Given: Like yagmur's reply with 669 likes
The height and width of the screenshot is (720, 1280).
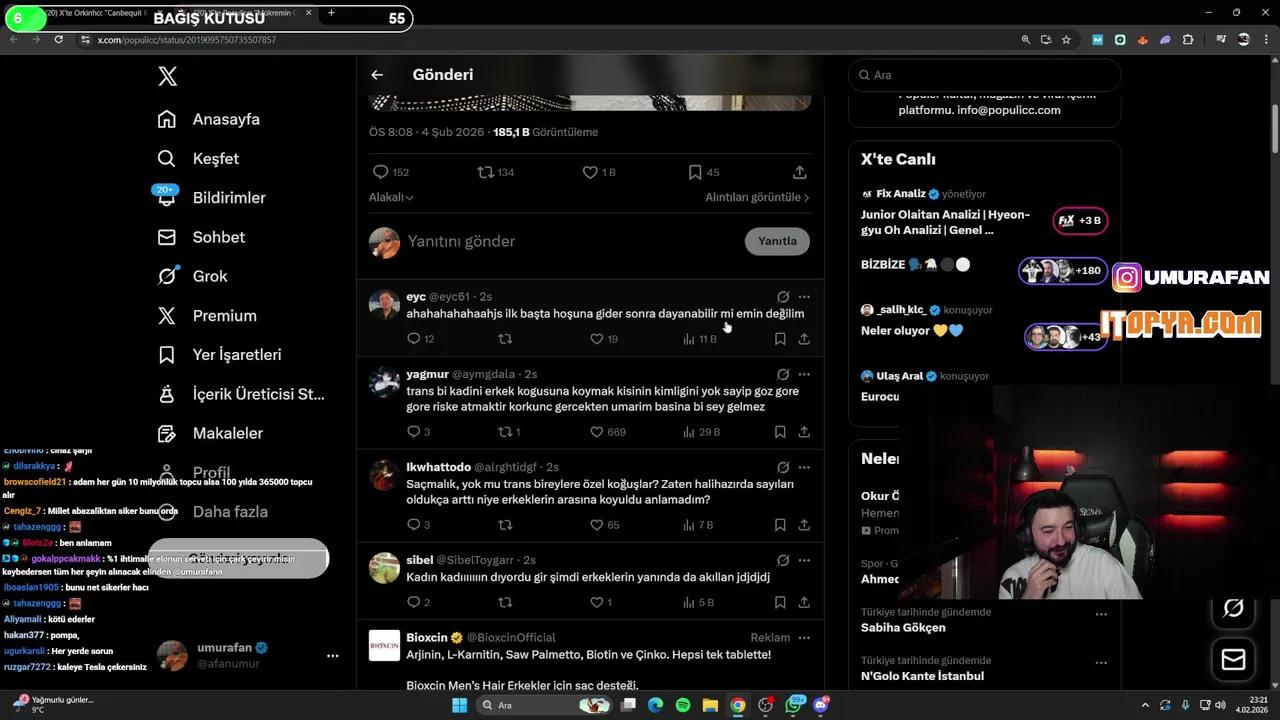Looking at the screenshot, I should click(597, 432).
